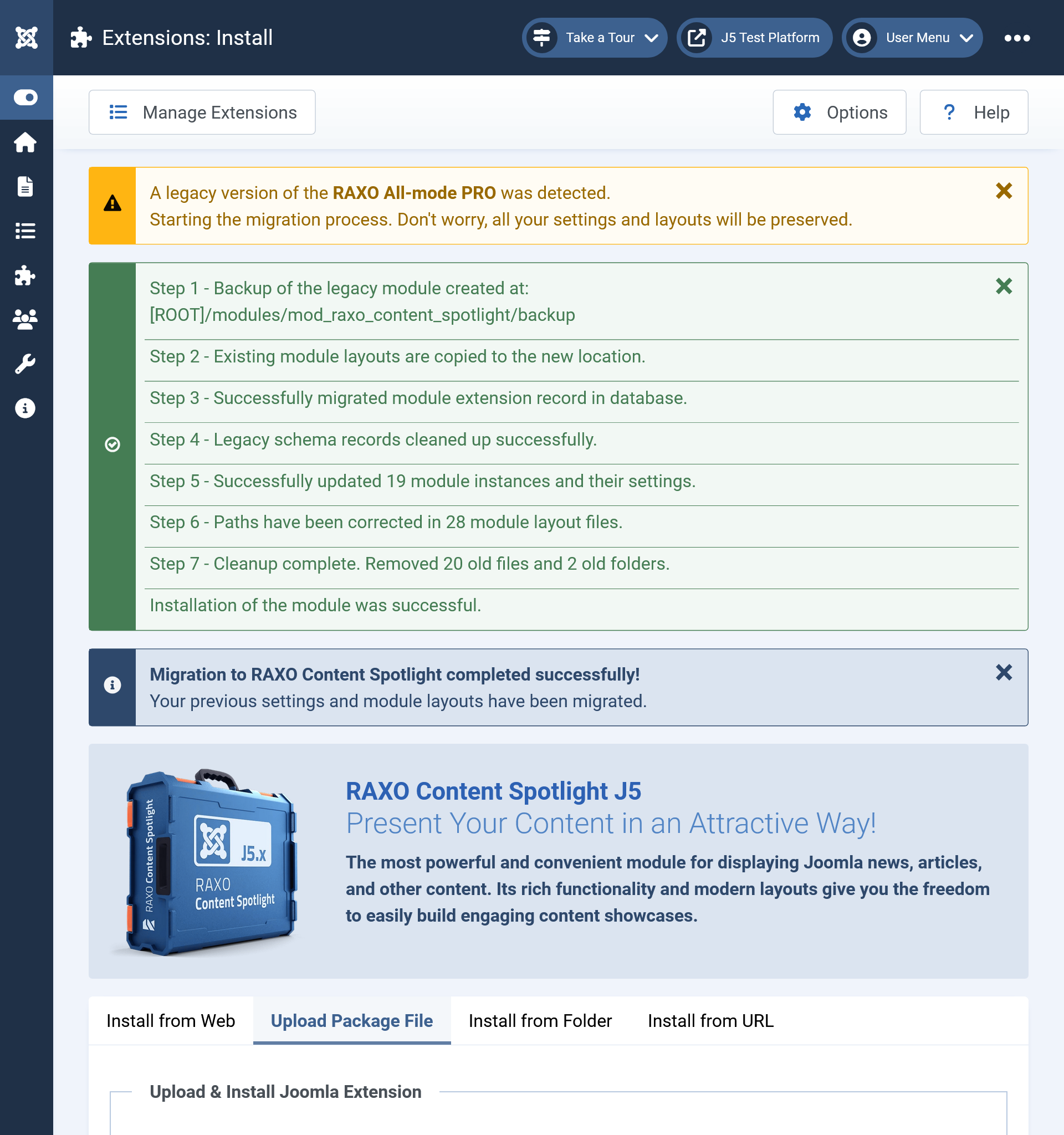1064x1135 pixels.
Task: Click the Step 7 cleanup complete text
Action: 410,564
